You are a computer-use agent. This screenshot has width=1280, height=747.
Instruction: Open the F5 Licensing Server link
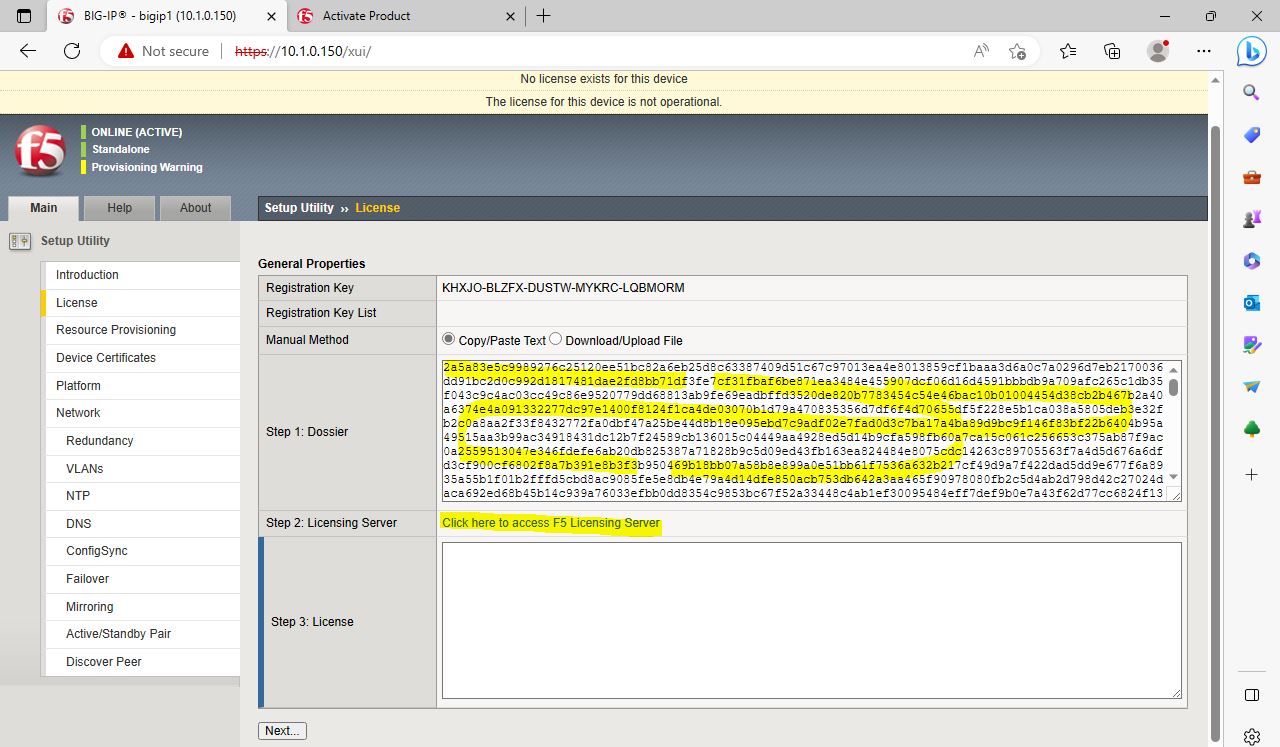click(x=550, y=523)
